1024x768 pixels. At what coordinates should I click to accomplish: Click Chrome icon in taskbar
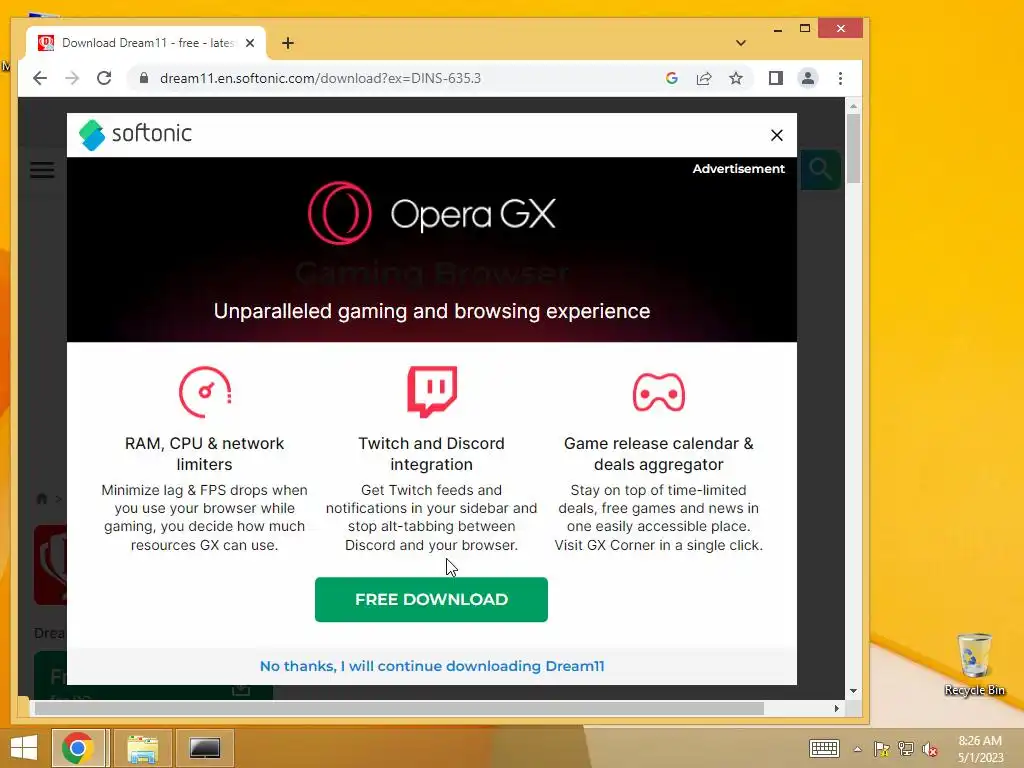[x=78, y=748]
